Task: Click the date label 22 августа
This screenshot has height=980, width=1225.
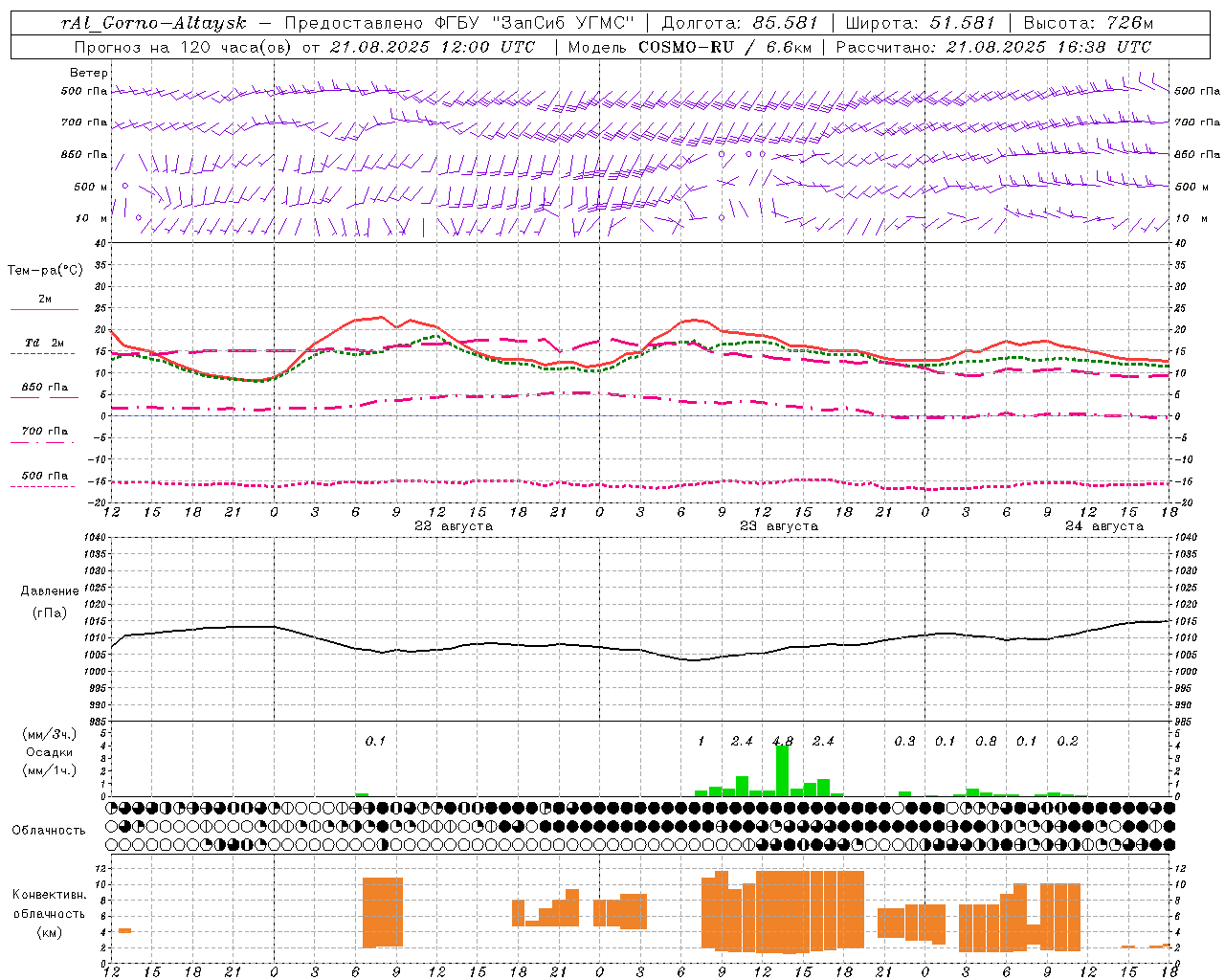Action: (x=454, y=526)
